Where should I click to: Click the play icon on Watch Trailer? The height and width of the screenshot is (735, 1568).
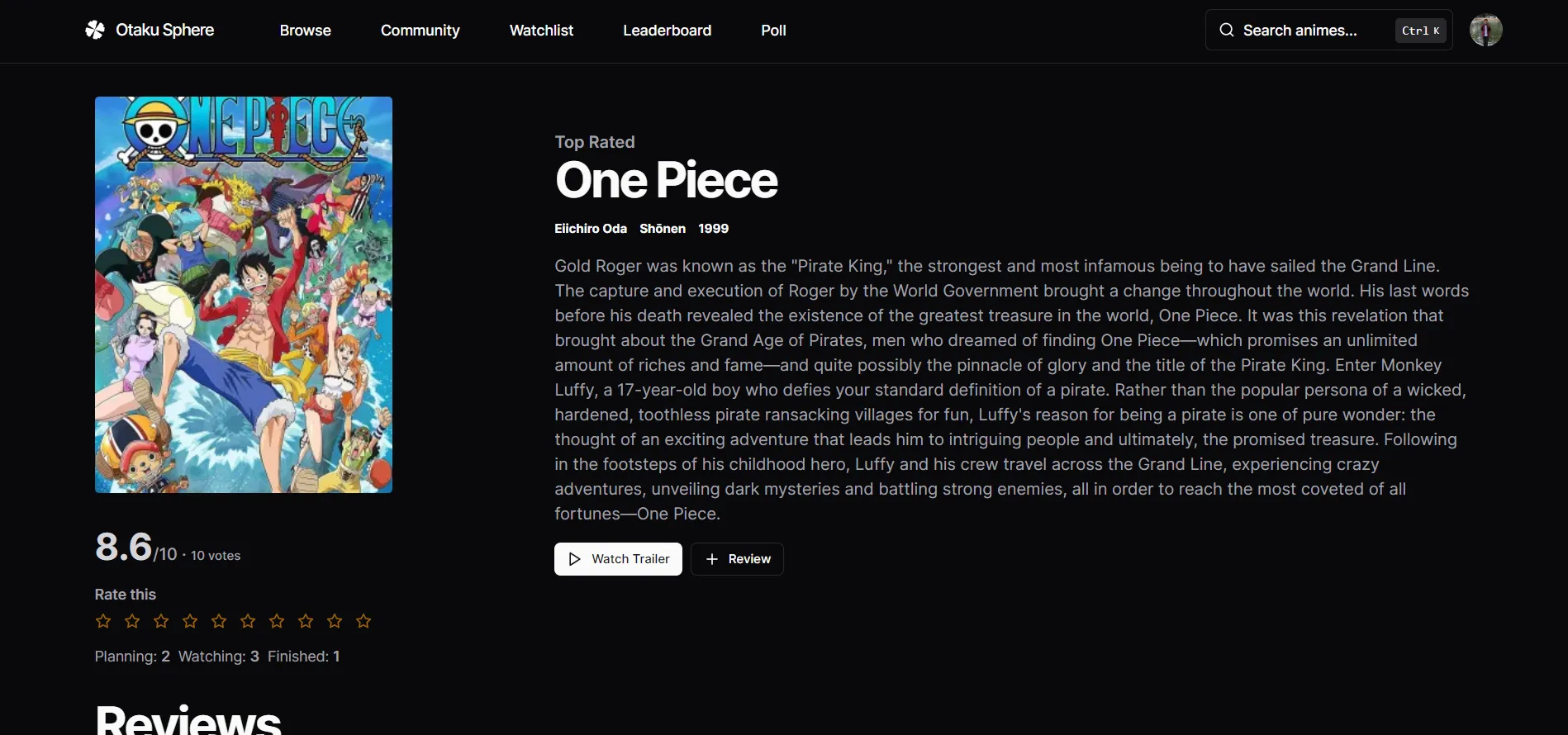coord(575,559)
